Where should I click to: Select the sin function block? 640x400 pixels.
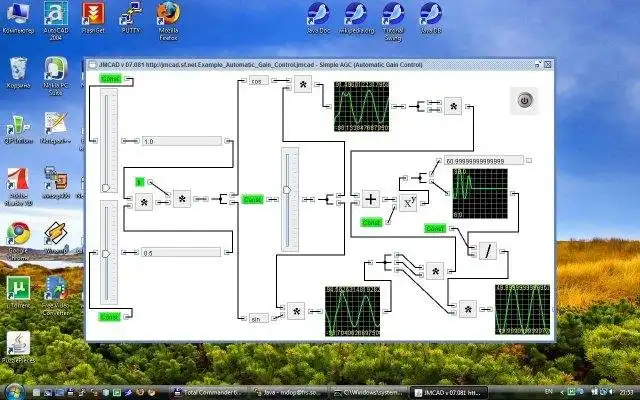click(259, 318)
